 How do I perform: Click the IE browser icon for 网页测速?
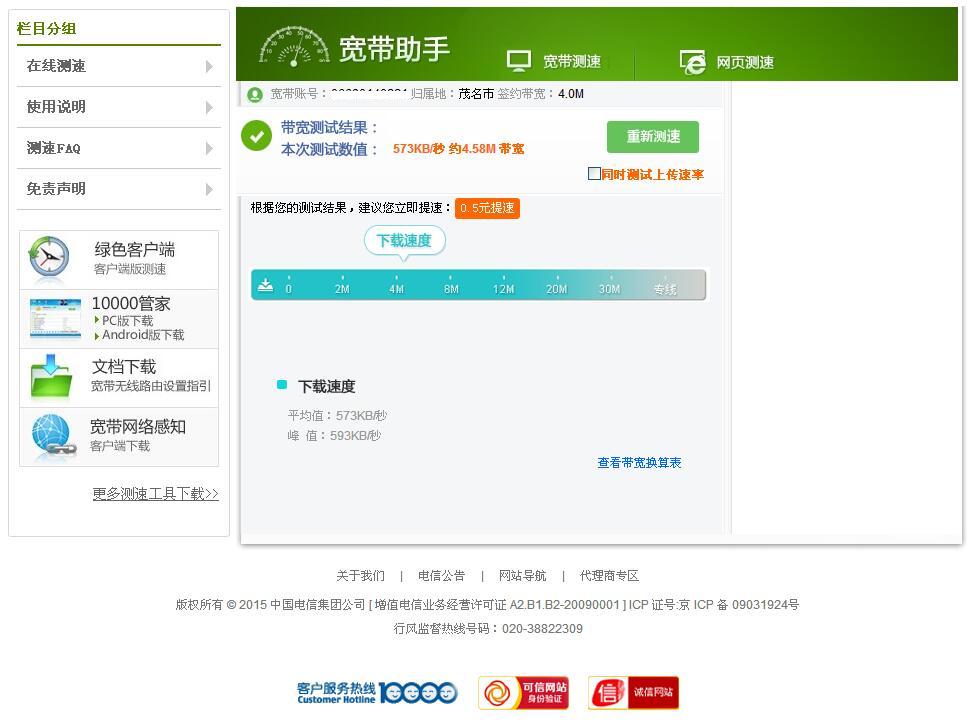click(692, 62)
